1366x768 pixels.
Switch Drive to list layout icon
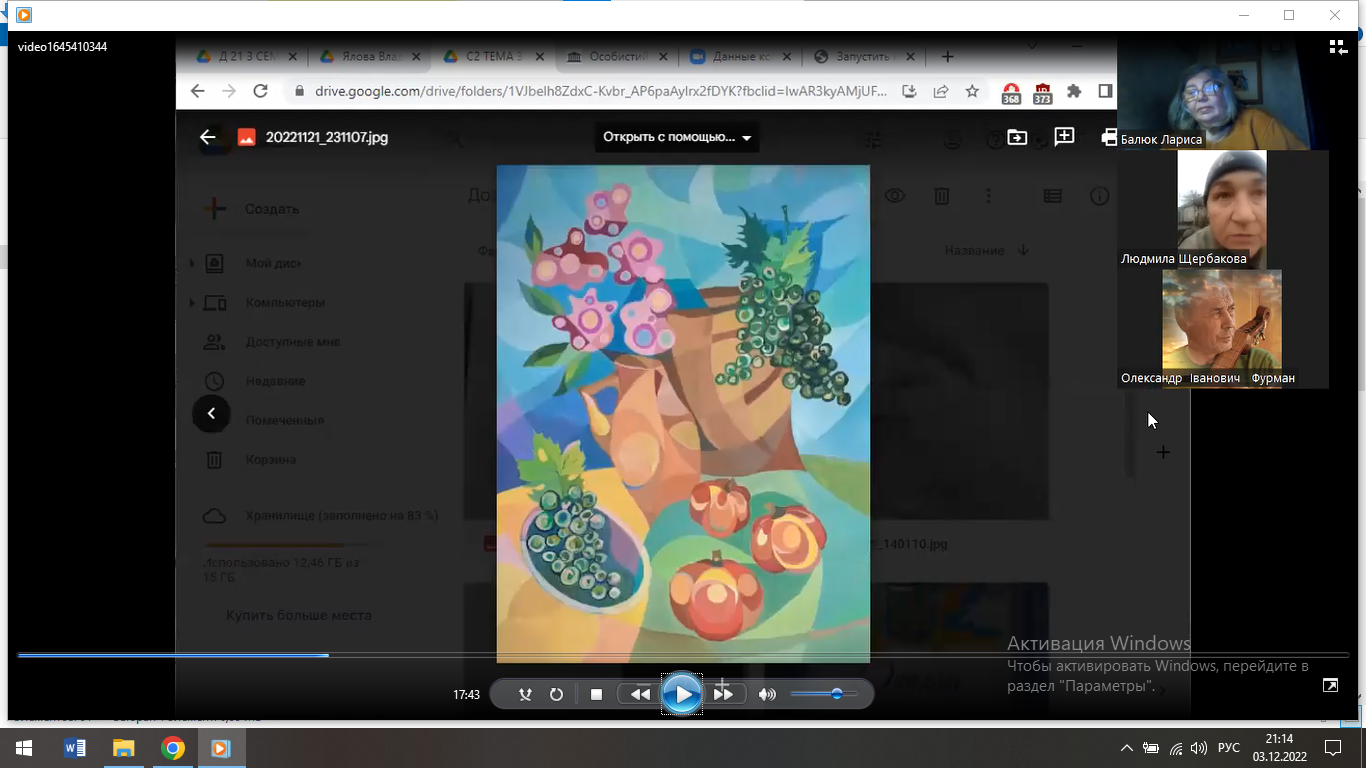(x=1052, y=196)
